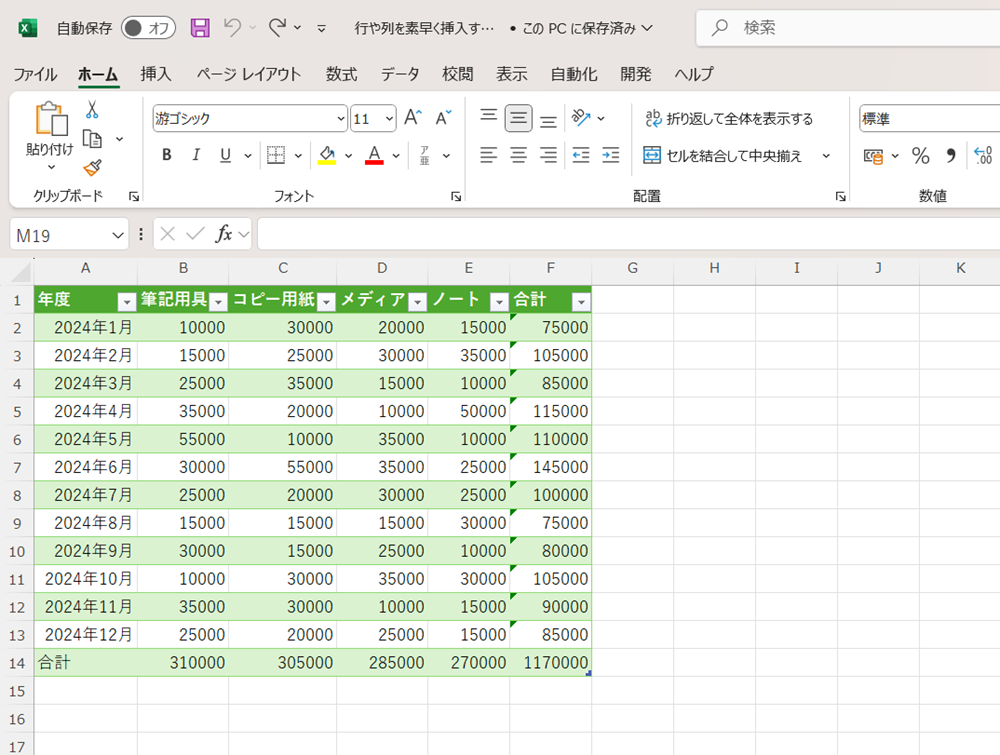Click セルを結合して中央揃え button
The height and width of the screenshot is (755, 1000).
click(x=723, y=156)
